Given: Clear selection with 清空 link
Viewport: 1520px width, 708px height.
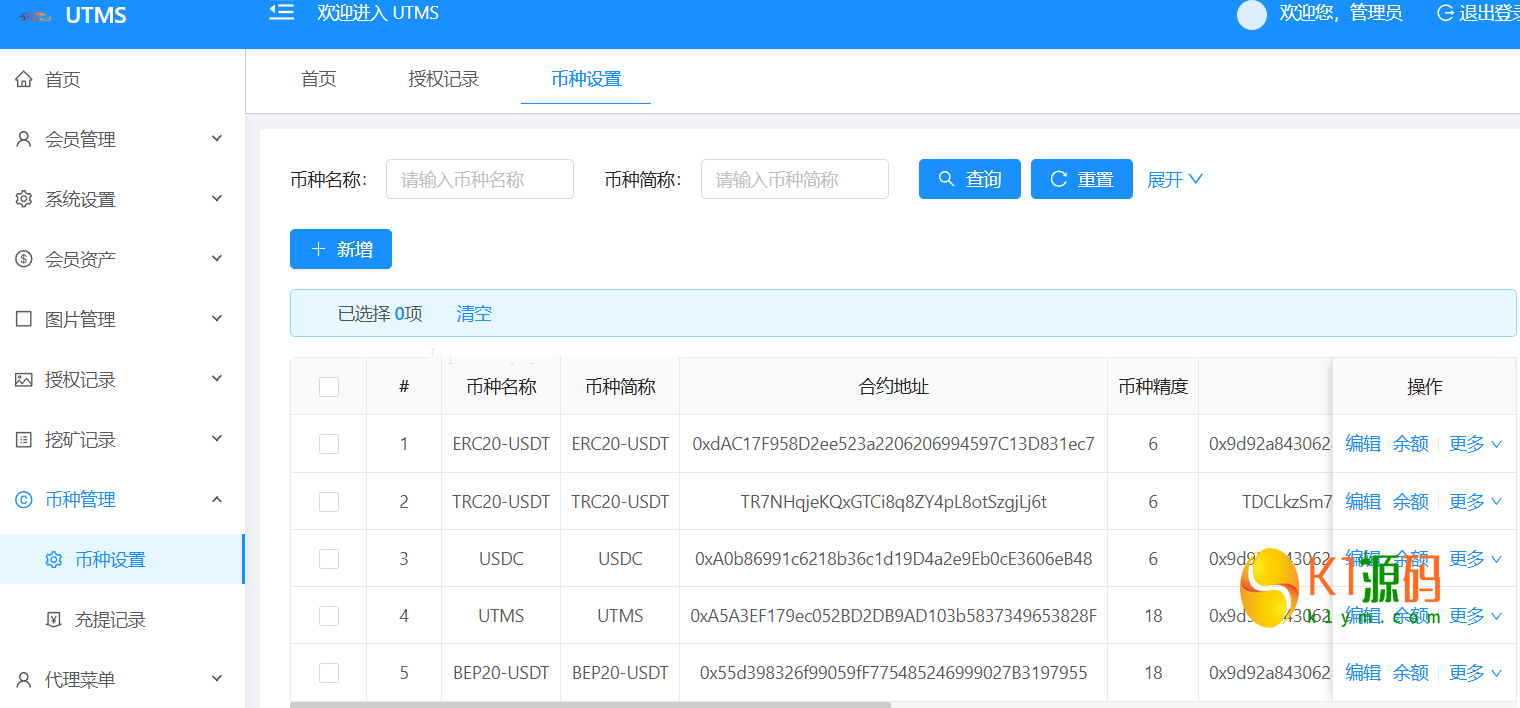Looking at the screenshot, I should pyautogui.click(x=474, y=314).
